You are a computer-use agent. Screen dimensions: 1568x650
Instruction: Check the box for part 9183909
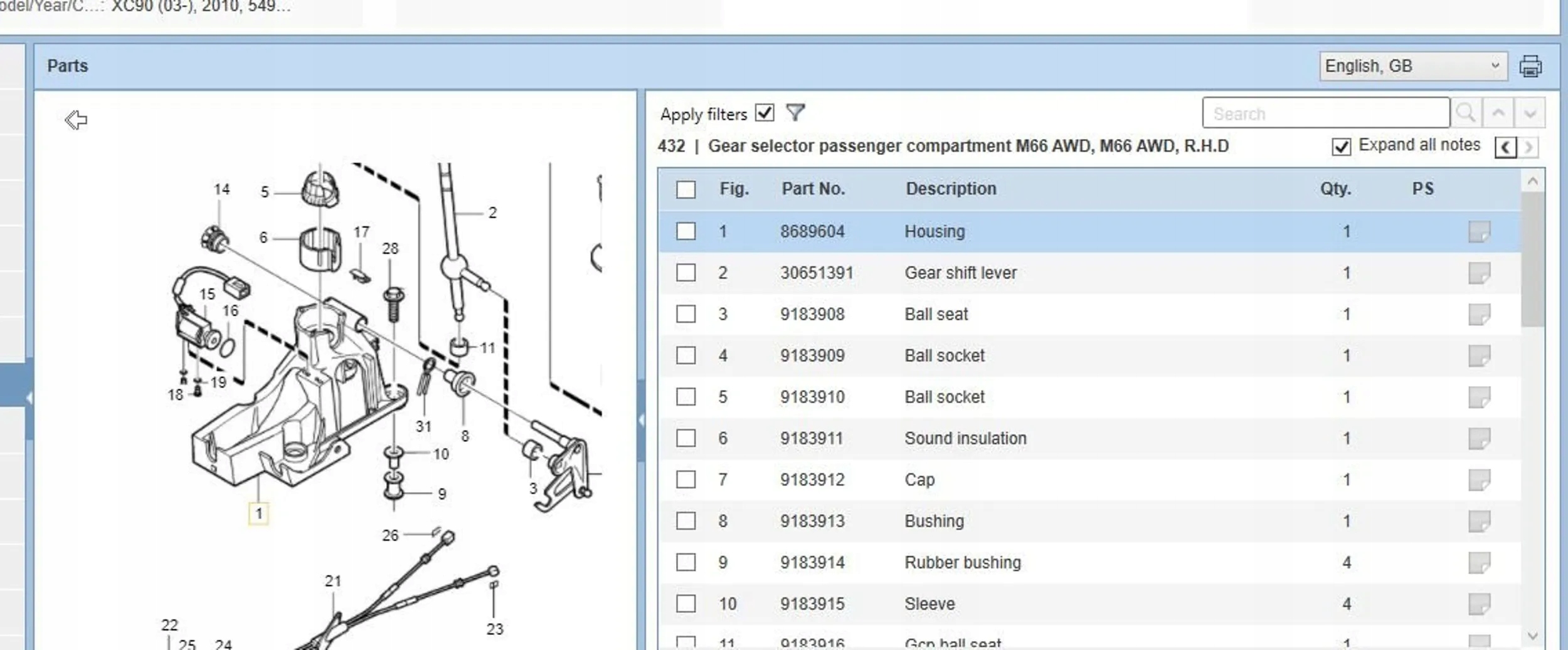pyautogui.click(x=686, y=355)
